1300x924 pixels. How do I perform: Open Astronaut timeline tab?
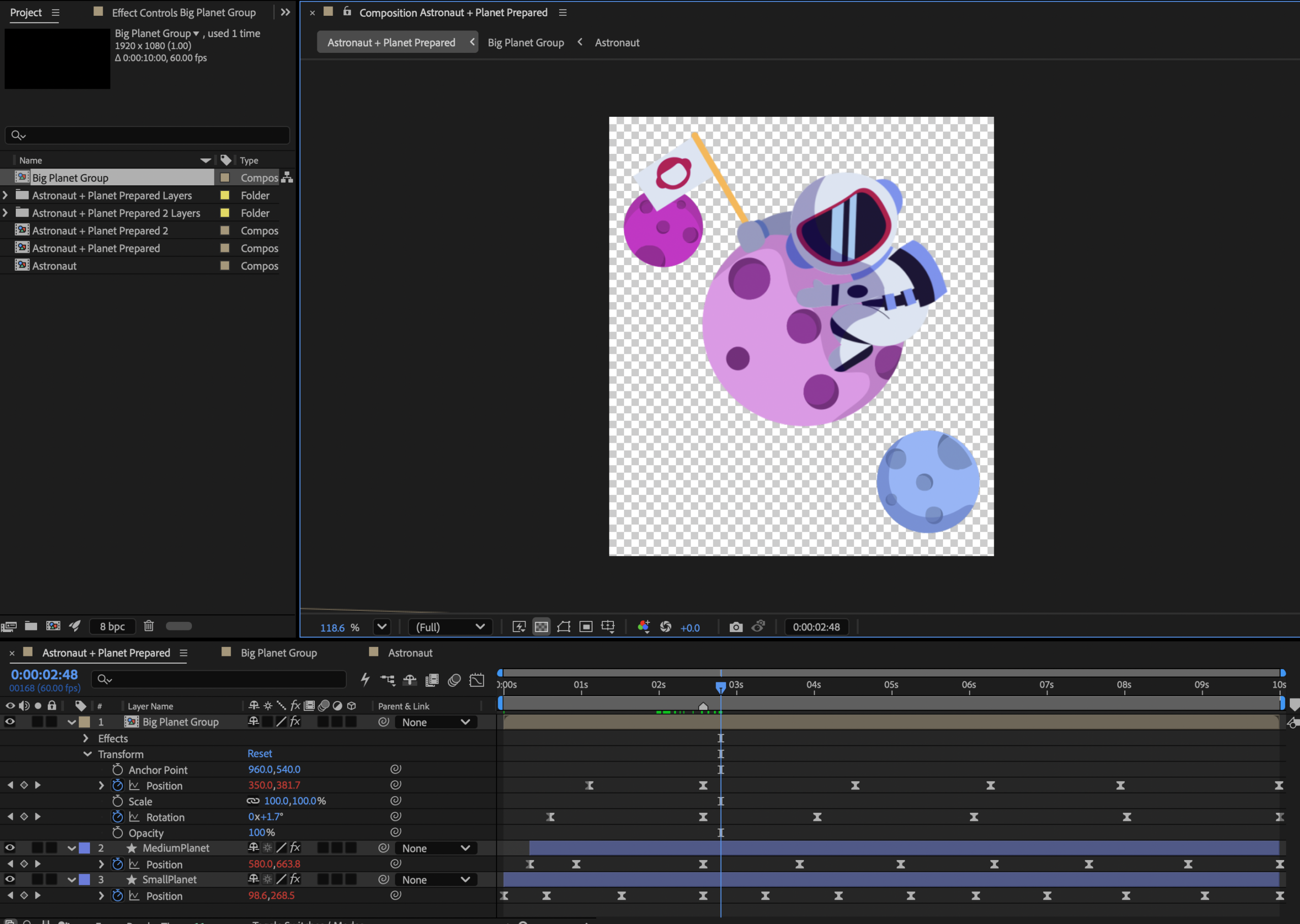(410, 652)
